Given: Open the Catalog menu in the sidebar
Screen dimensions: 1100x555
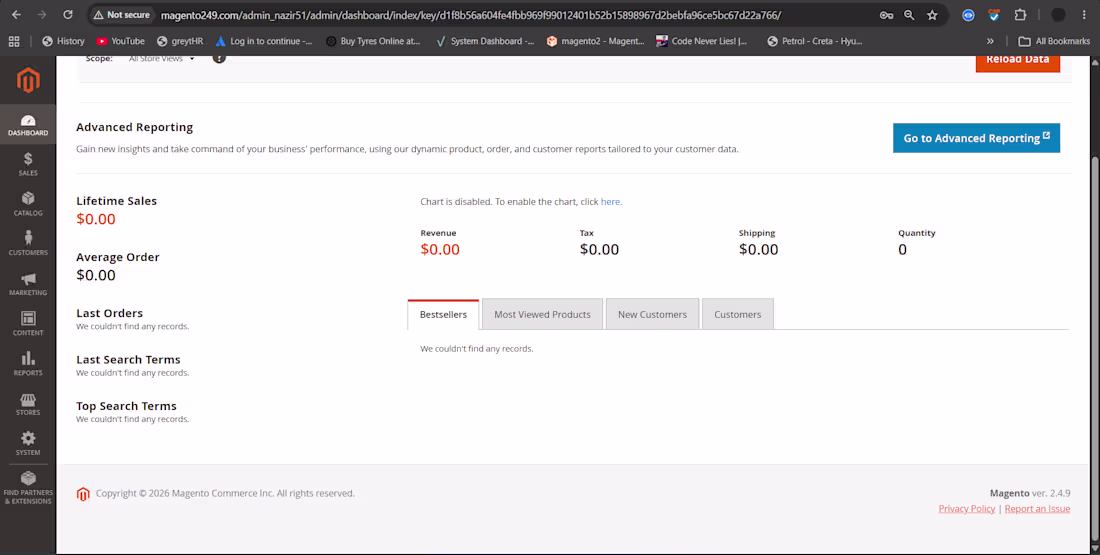Looking at the screenshot, I should [28, 204].
